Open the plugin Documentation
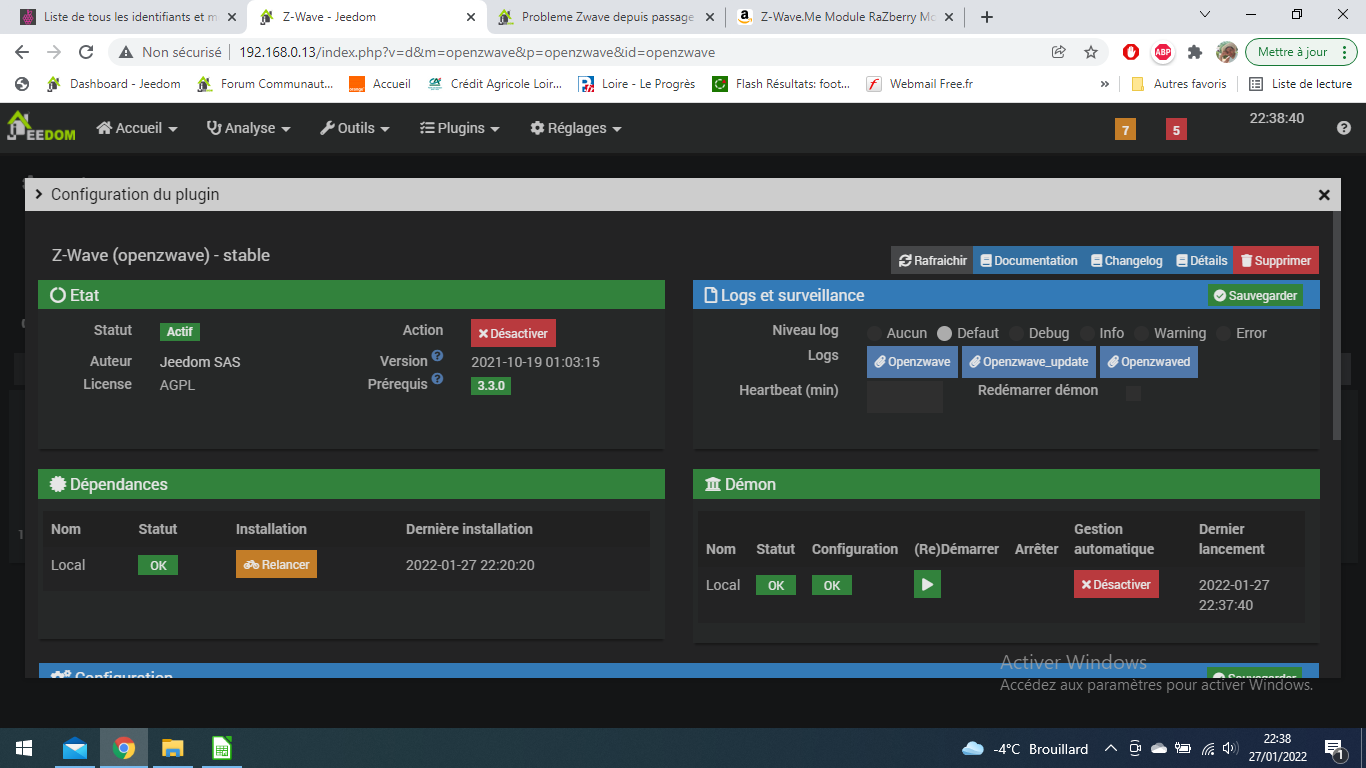Screen dimensions: 1366x768 click(1029, 260)
